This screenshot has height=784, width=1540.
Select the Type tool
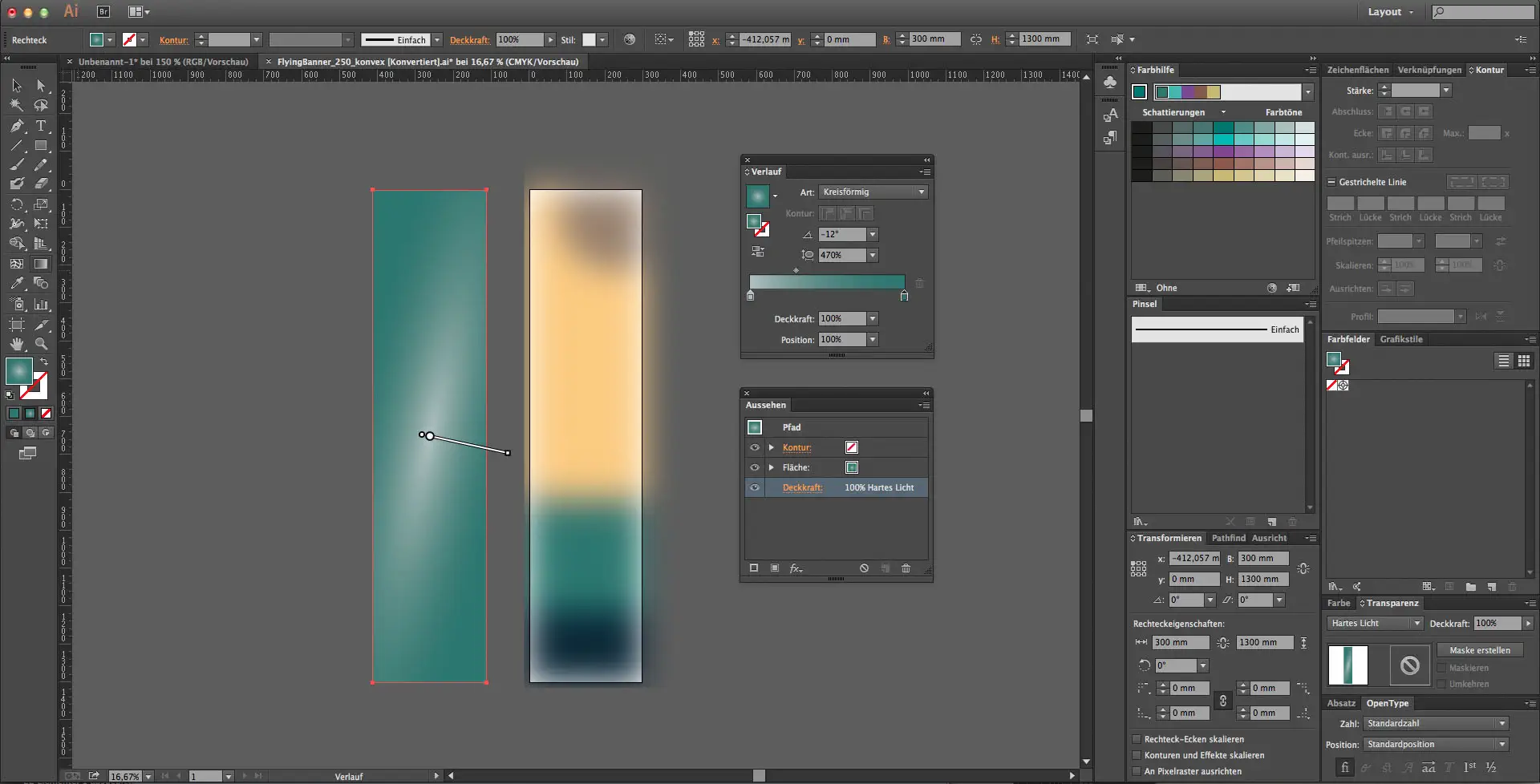(41, 126)
